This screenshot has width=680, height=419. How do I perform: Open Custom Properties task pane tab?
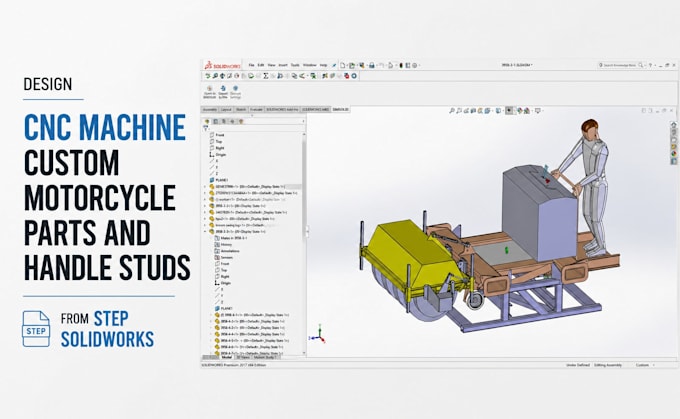tap(673, 161)
